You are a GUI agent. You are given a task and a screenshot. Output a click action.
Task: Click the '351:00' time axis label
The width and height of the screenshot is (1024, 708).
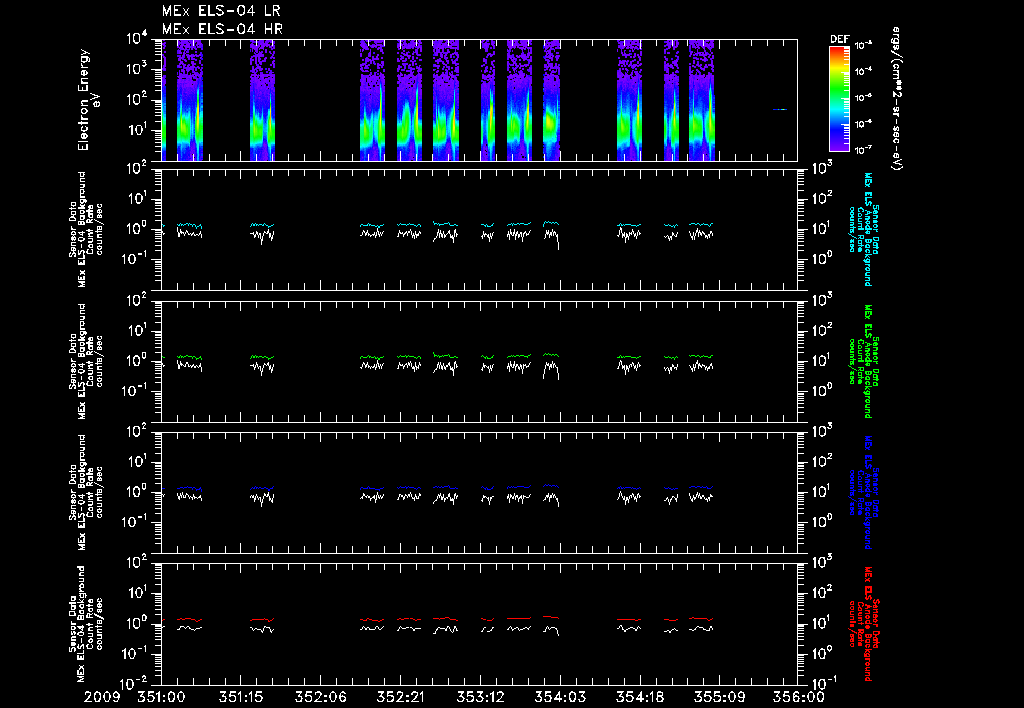coord(161,698)
